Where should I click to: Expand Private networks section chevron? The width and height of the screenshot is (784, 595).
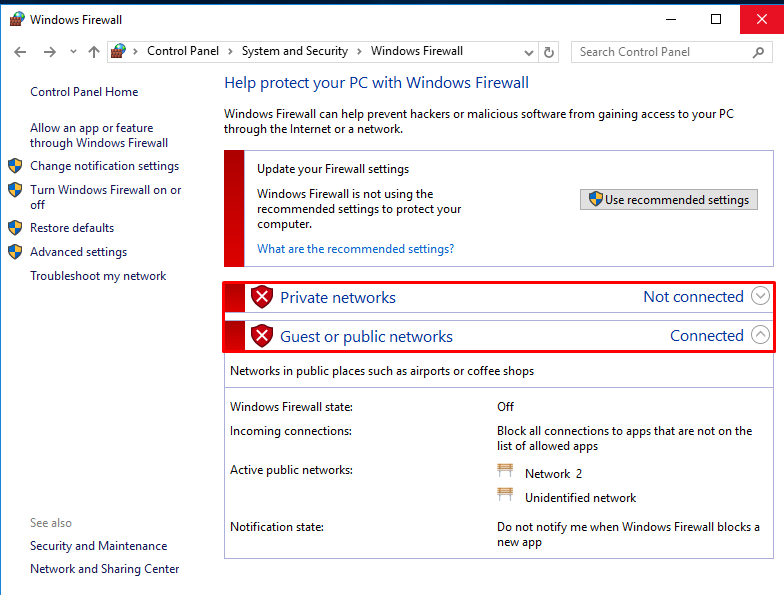pos(760,296)
